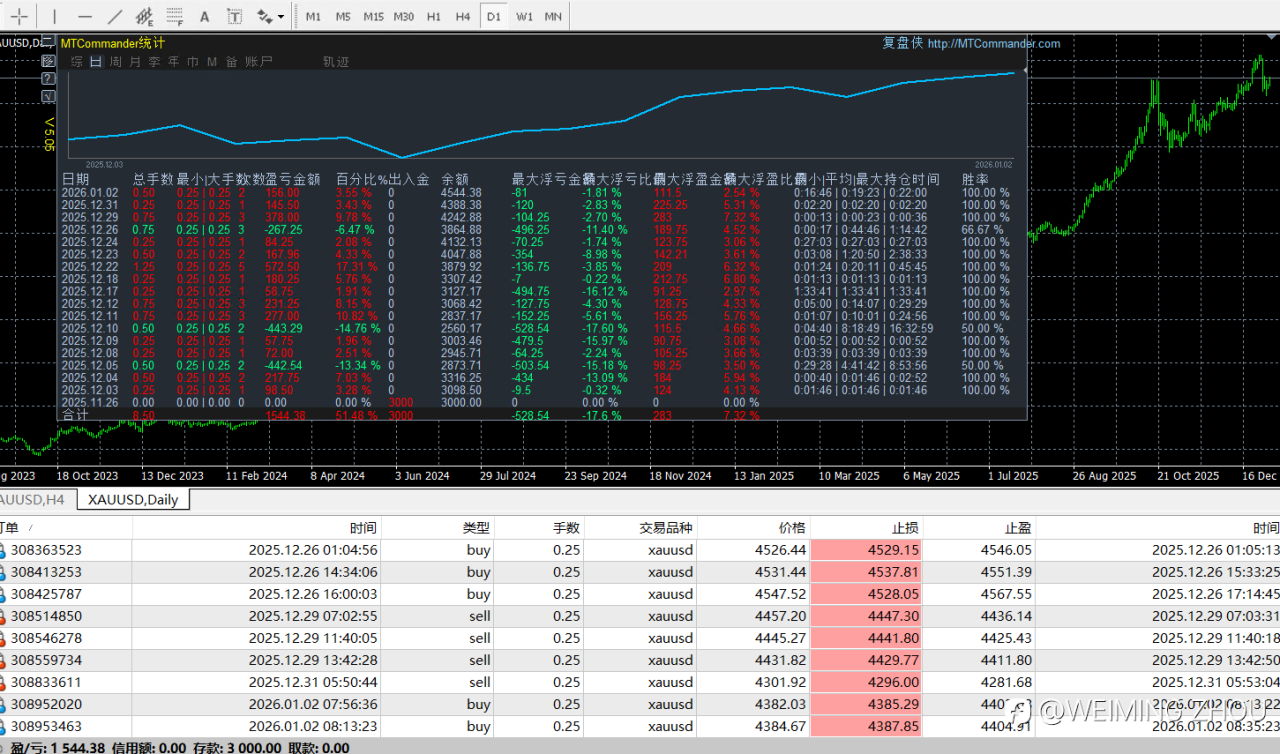Switch chart to the H4 timeframe
The width and height of the screenshot is (1280, 754).
pos(463,16)
